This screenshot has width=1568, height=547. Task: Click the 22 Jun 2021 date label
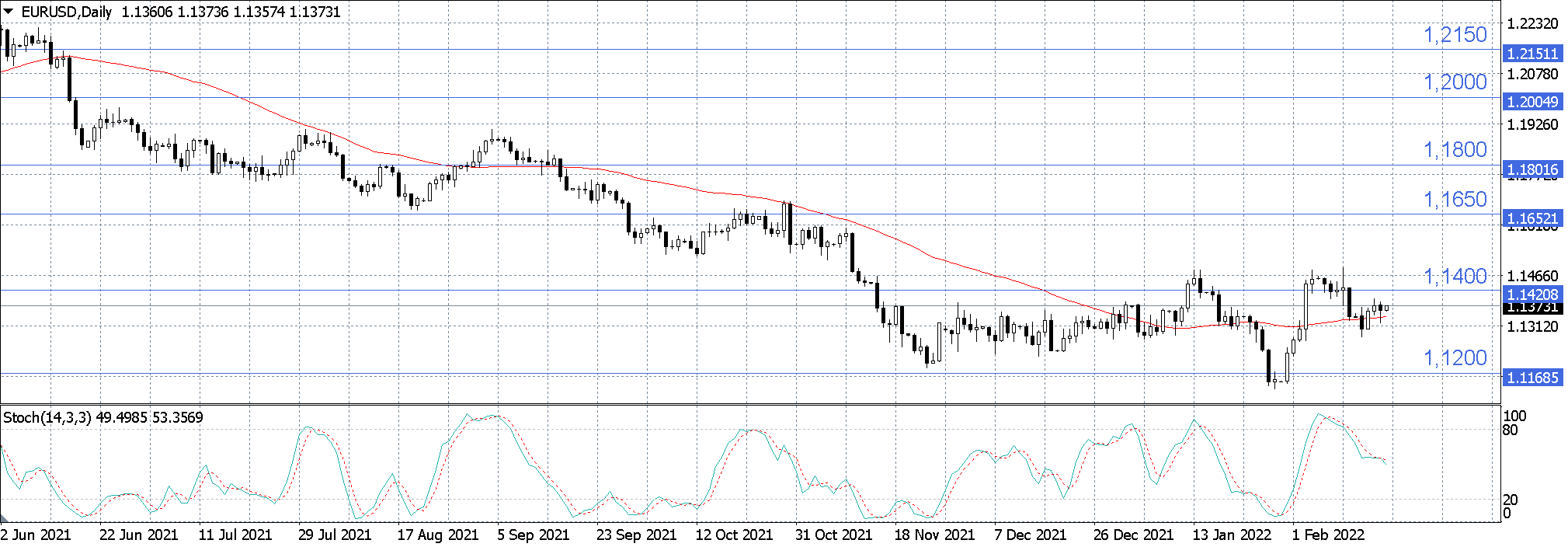(x=138, y=535)
